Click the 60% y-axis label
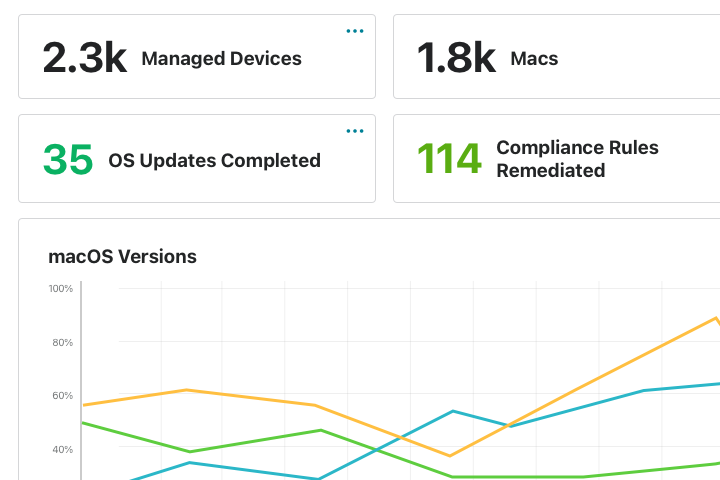 [x=60, y=396]
